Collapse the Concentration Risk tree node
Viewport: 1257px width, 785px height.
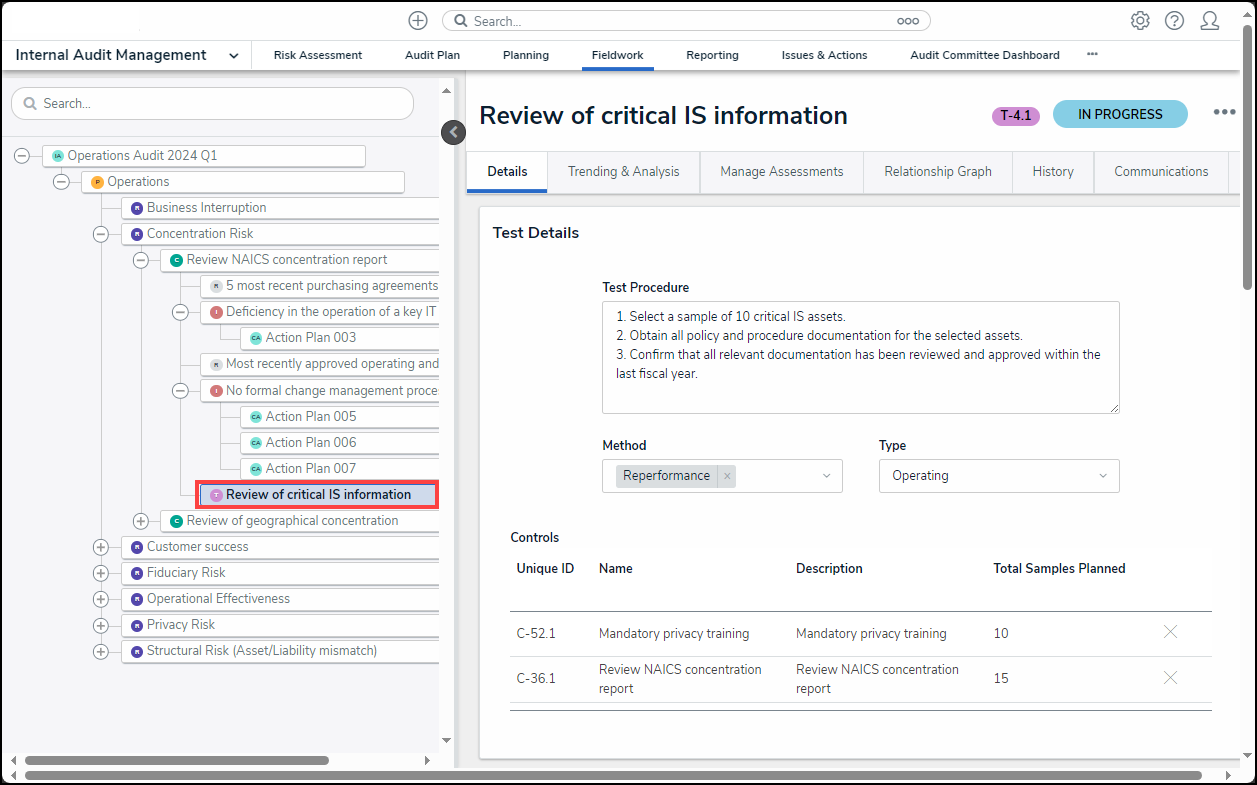click(100, 234)
